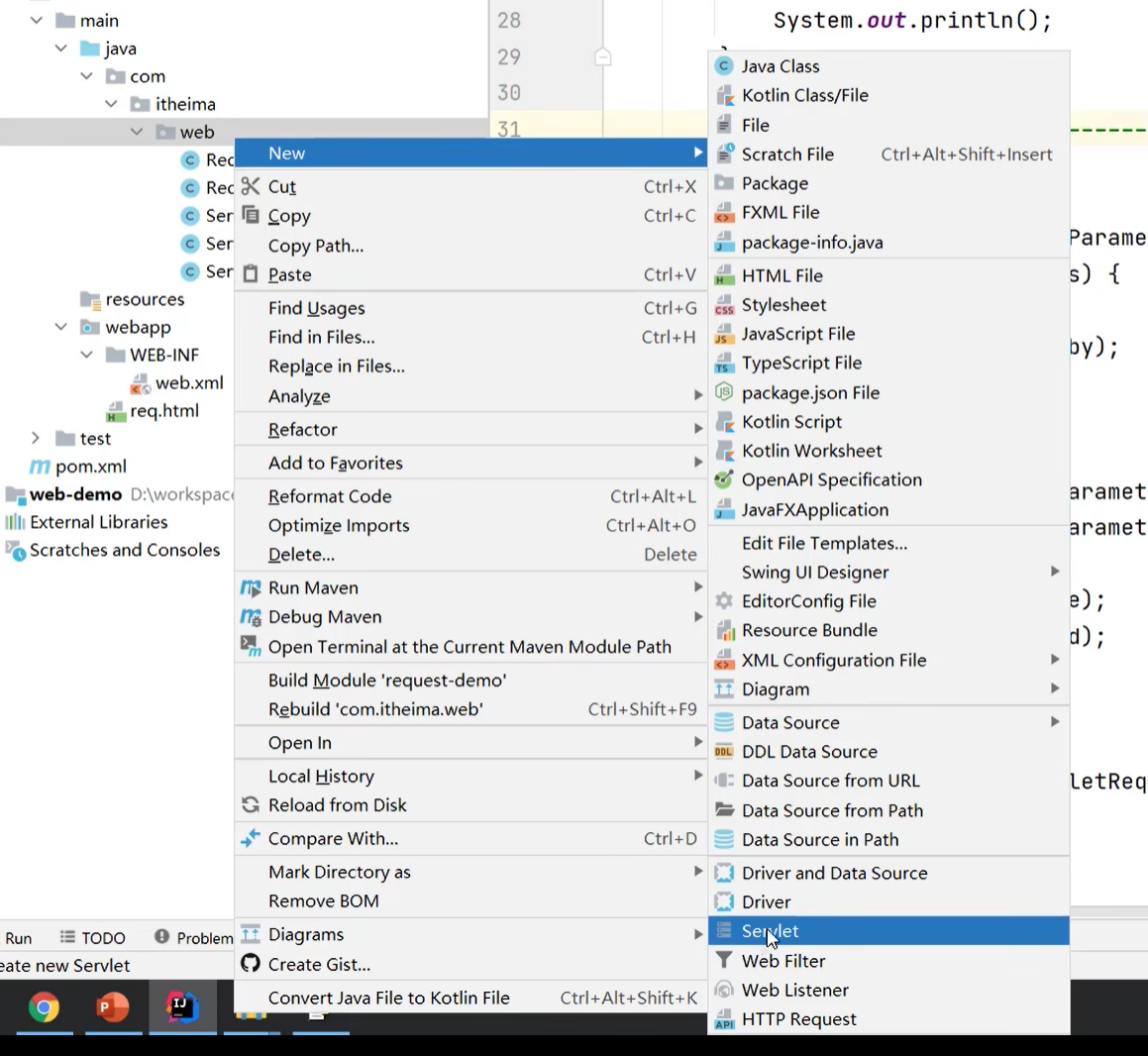Click the Resource Bundle icon
Screen dimensions: 1148x1056
pos(724,630)
